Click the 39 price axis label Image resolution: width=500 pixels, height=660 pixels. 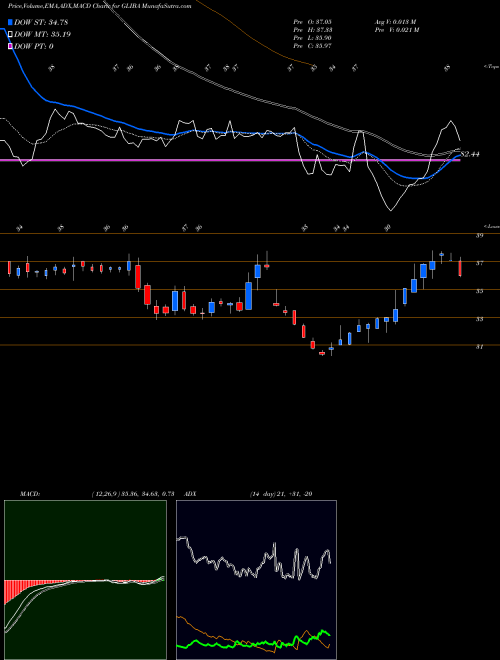(x=479, y=236)
